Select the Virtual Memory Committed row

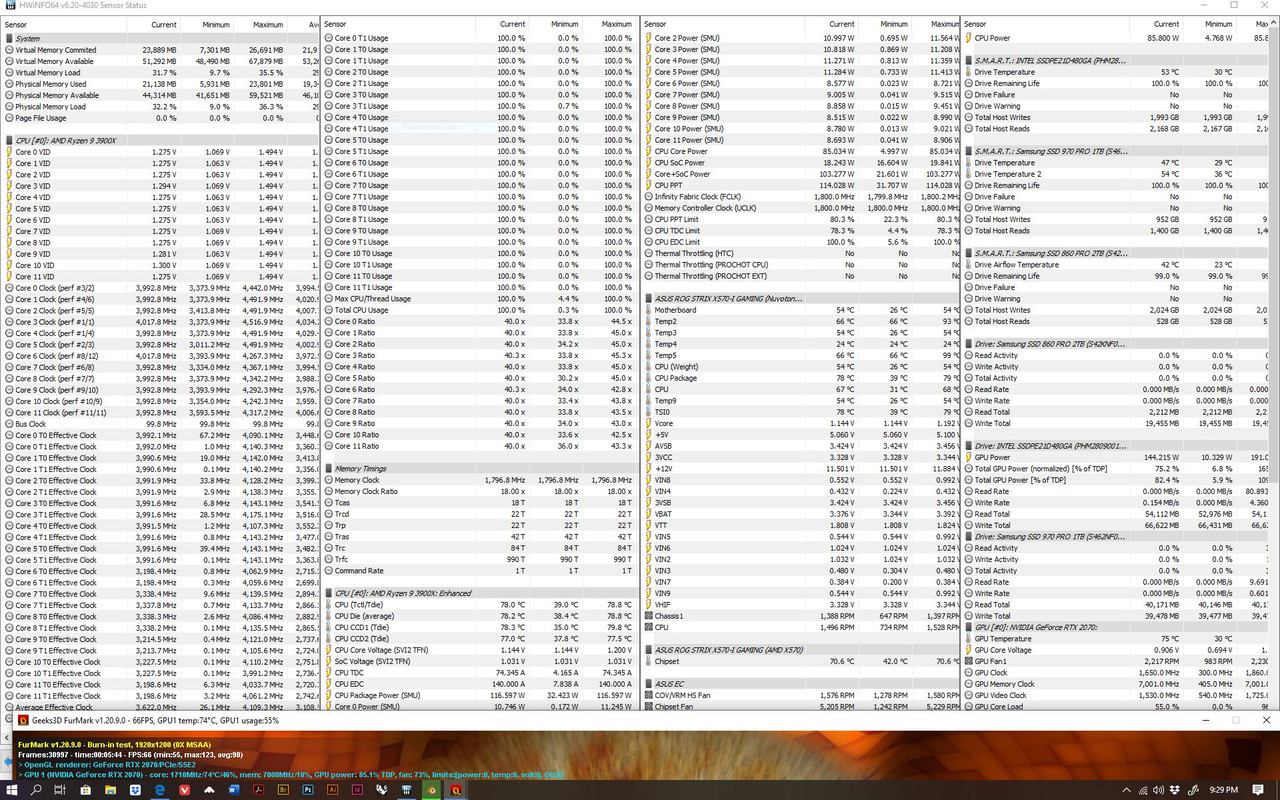pyautogui.click(x=160, y=49)
